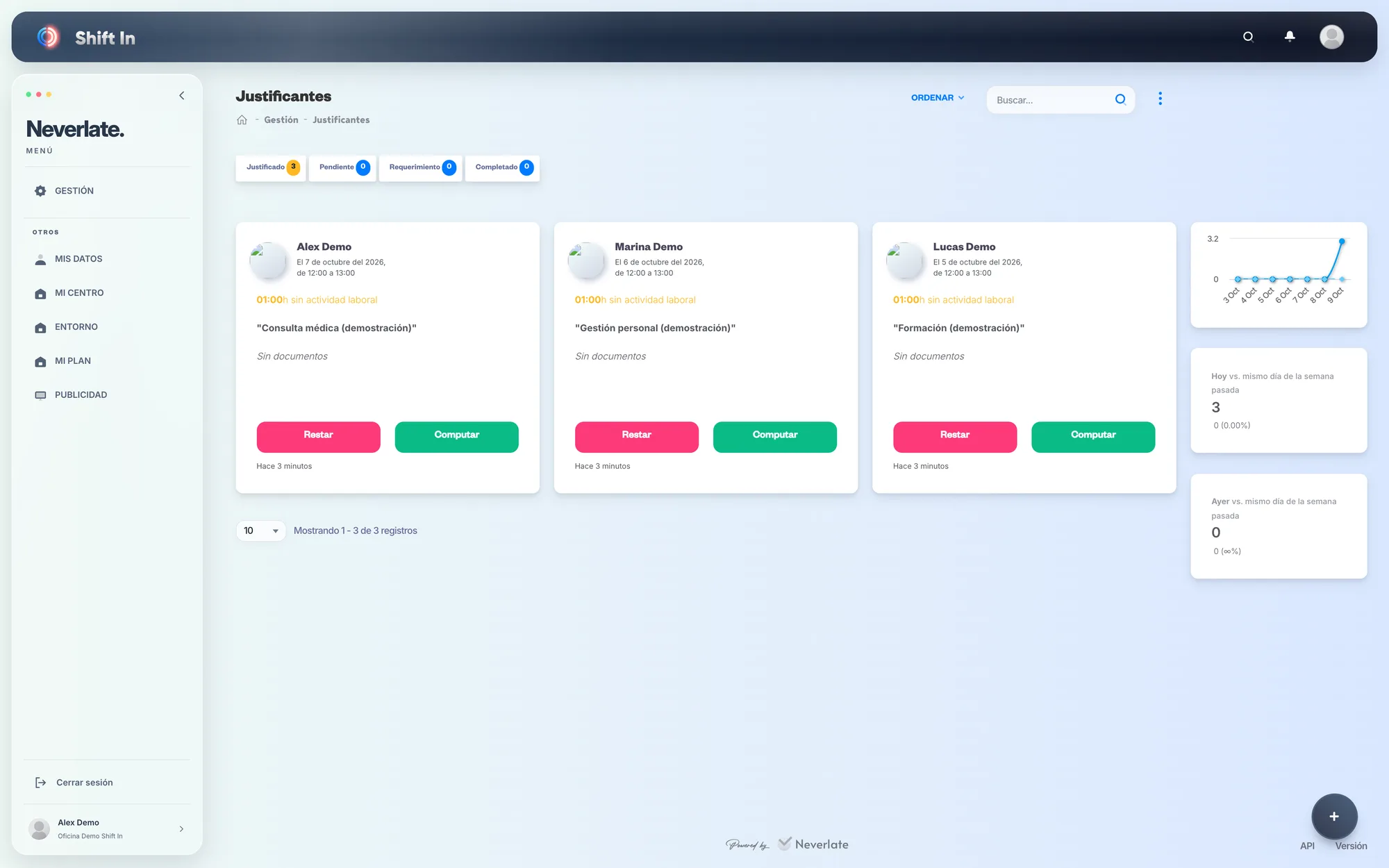Click Restar on Alex Demo card
This screenshot has width=1389, height=868.
coord(318,437)
